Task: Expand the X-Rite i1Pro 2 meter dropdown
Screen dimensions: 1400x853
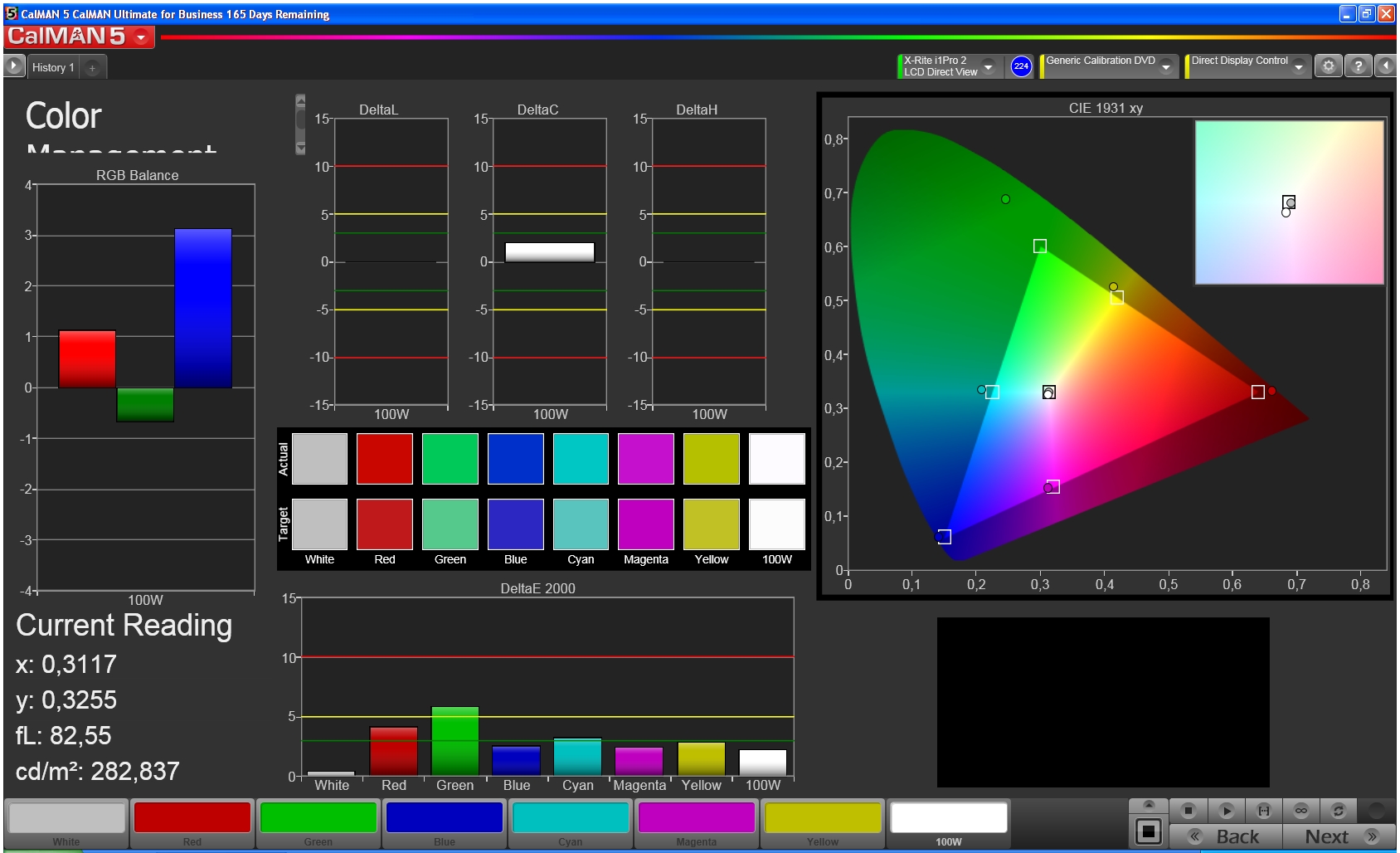Action: [988, 66]
